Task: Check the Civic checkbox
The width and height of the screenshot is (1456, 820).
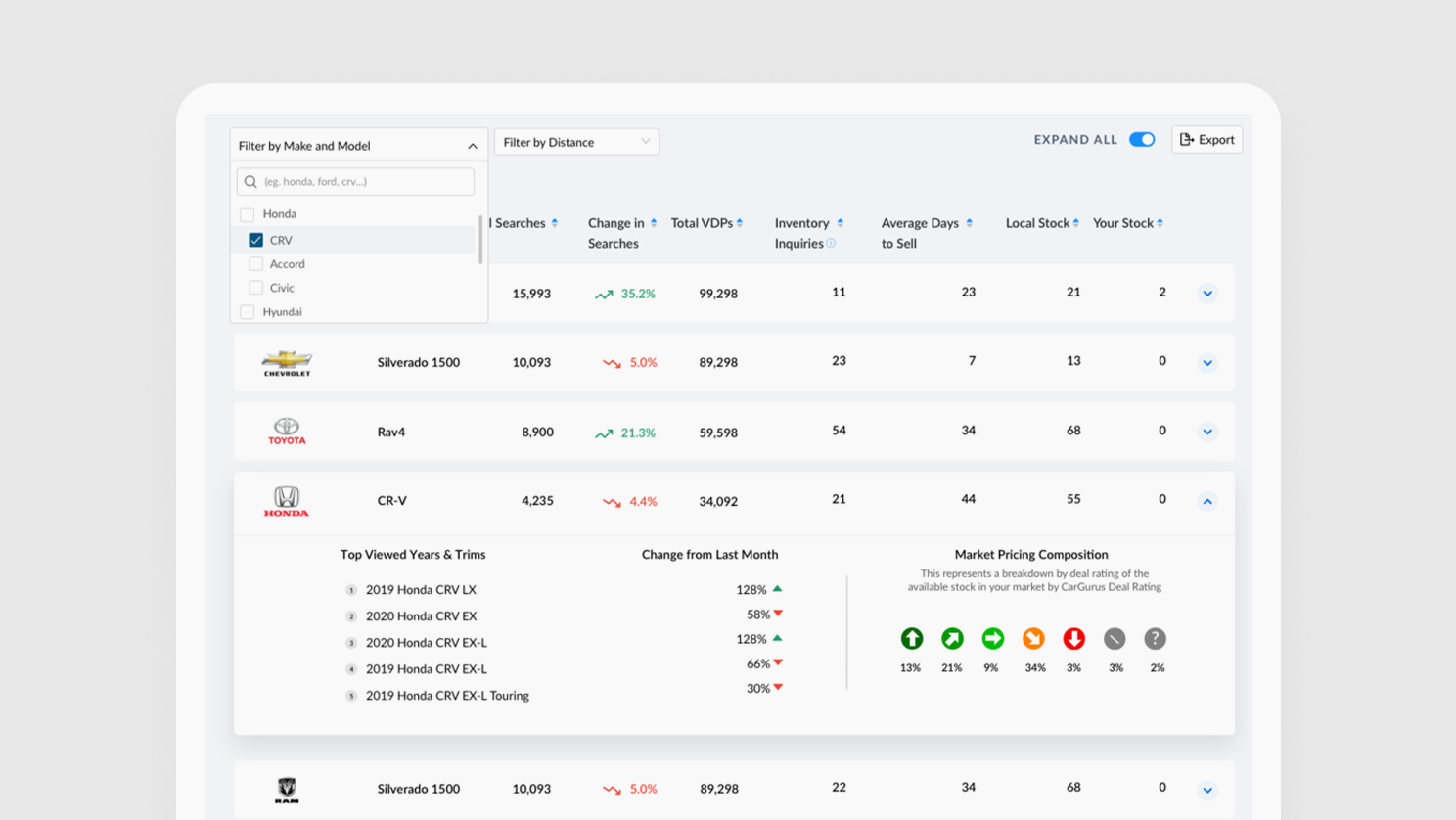Action: 255,288
